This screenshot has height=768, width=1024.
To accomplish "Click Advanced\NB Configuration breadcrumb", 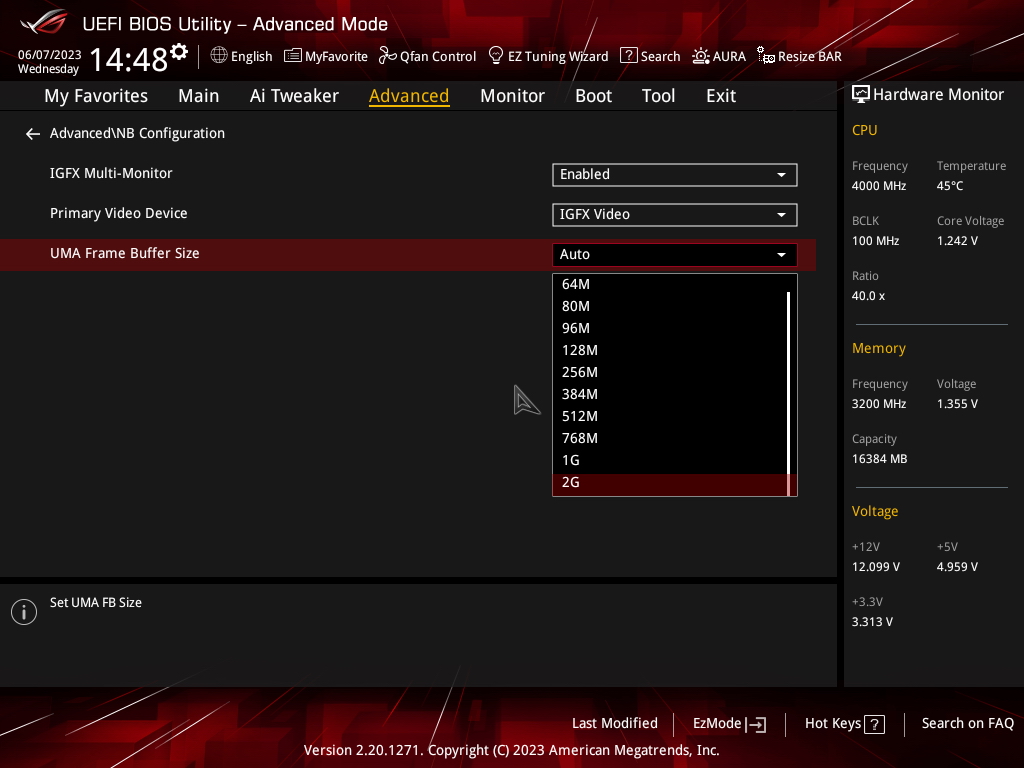I will [137, 133].
